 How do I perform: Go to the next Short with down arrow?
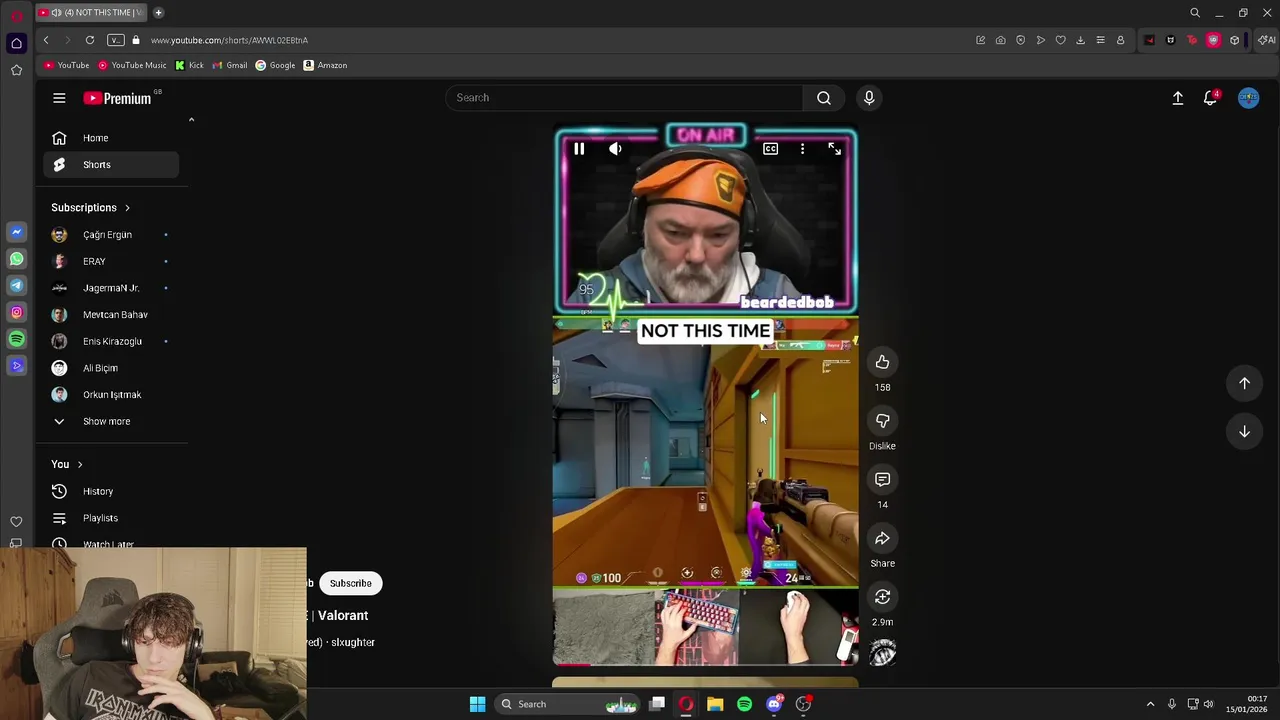[x=1244, y=431]
